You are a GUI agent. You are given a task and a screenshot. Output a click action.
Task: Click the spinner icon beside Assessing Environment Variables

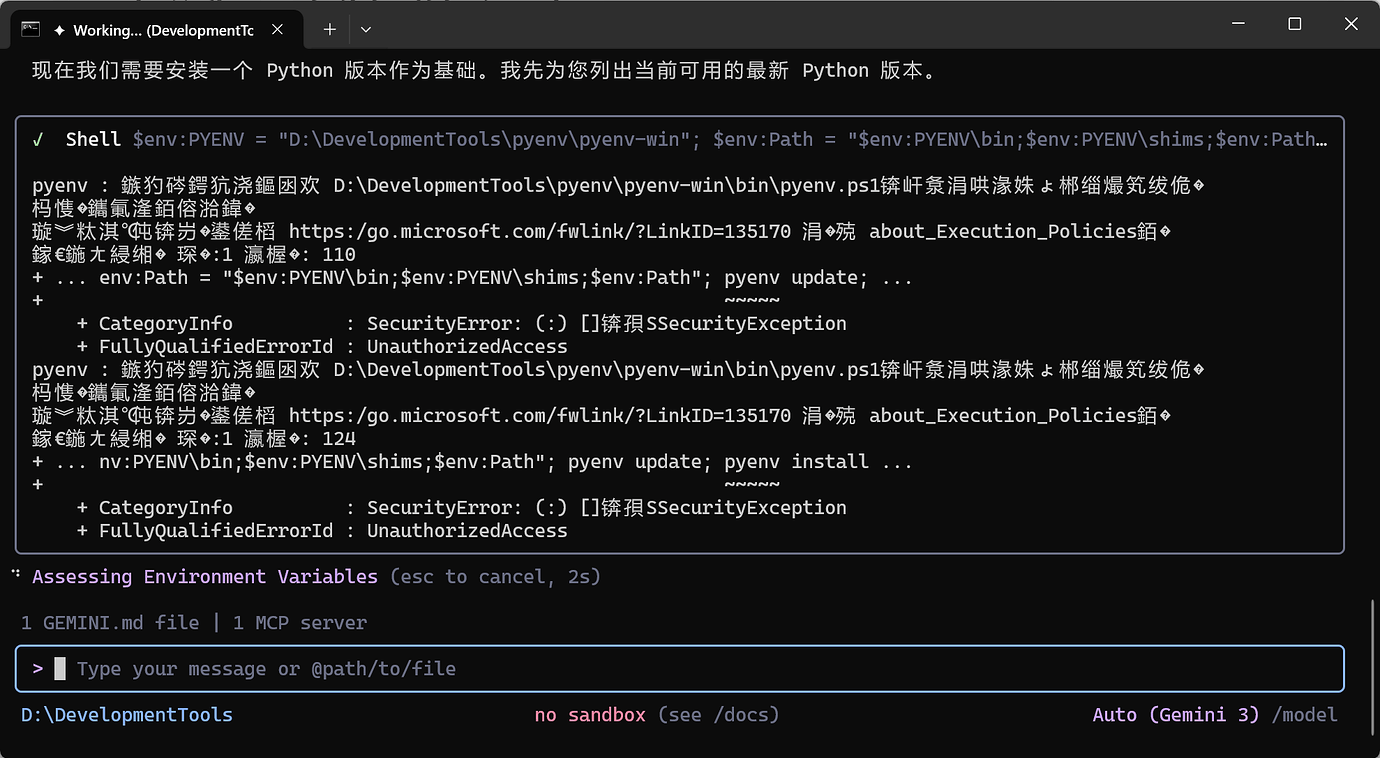coord(16,575)
